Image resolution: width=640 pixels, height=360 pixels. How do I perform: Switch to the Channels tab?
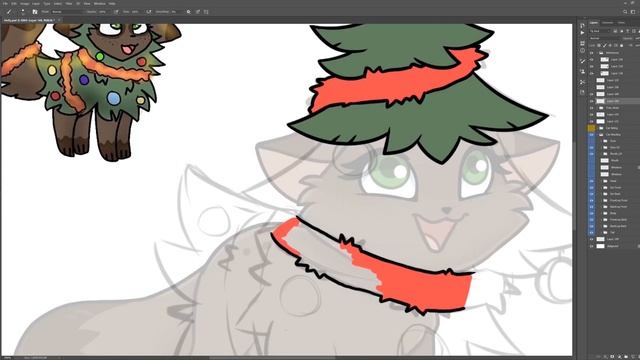(x=607, y=22)
